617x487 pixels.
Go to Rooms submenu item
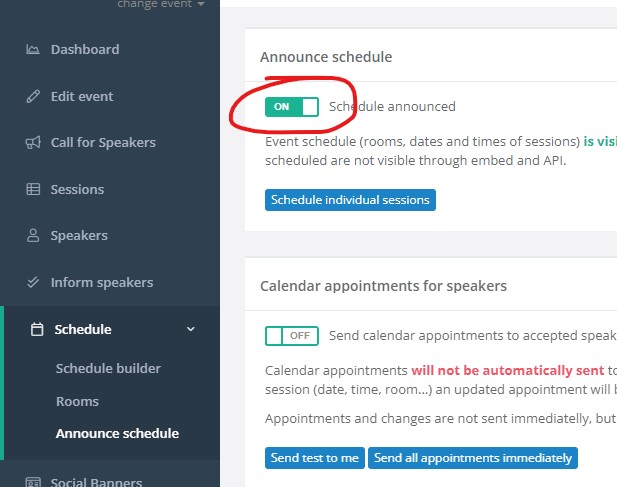click(77, 402)
